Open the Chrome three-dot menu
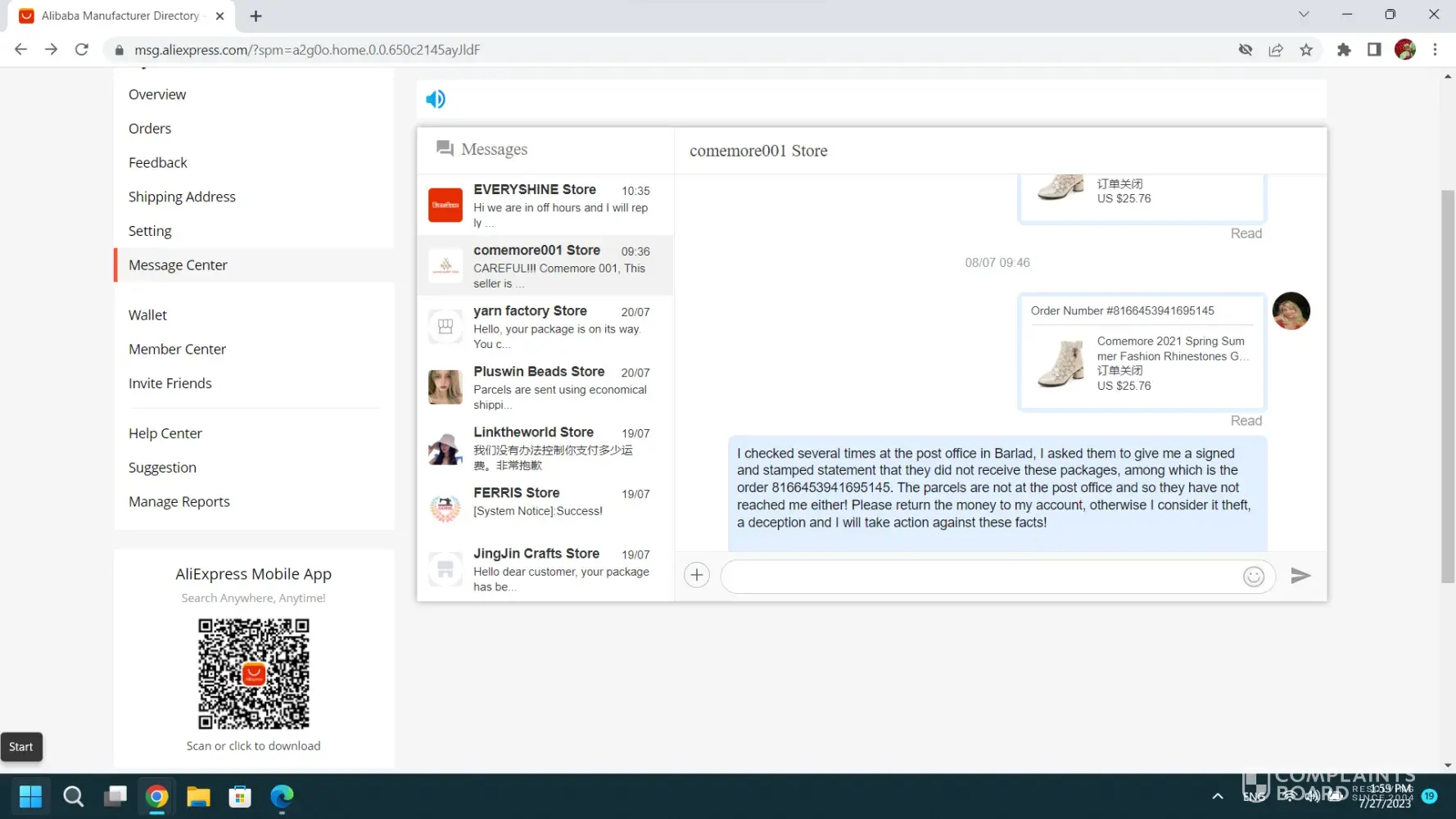 1435,50
